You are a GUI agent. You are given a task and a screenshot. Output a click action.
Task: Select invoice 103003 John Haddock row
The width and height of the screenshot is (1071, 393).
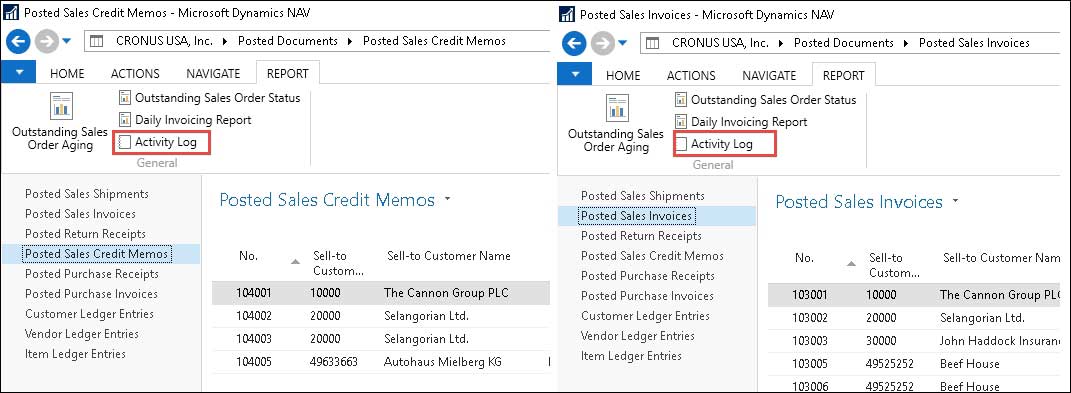click(914, 341)
